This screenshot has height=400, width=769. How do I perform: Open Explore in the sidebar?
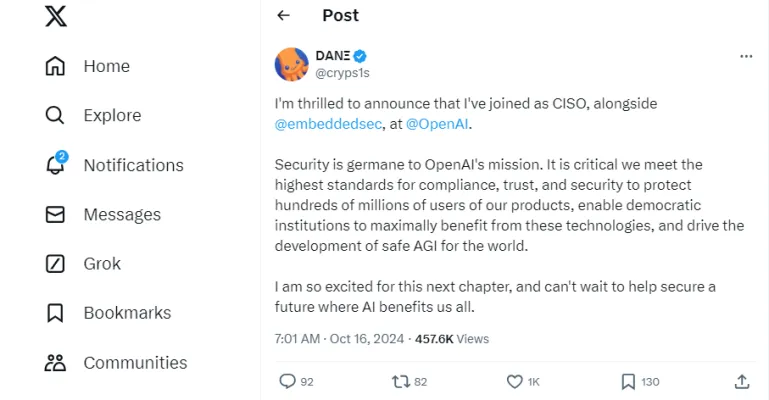pyautogui.click(x=112, y=115)
